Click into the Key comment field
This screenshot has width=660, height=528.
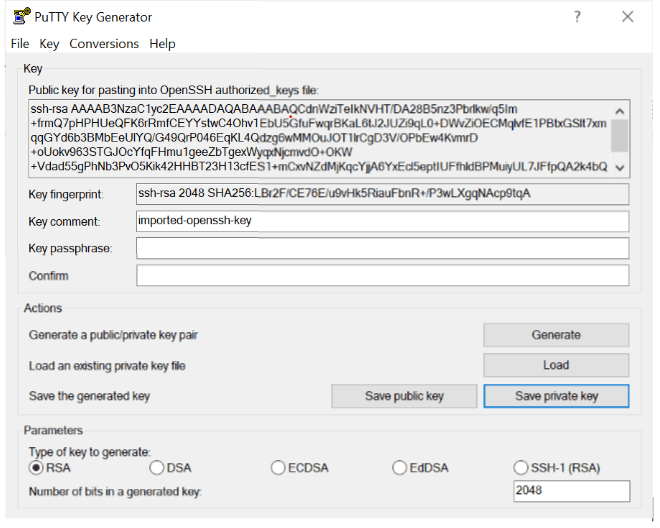[382, 221]
